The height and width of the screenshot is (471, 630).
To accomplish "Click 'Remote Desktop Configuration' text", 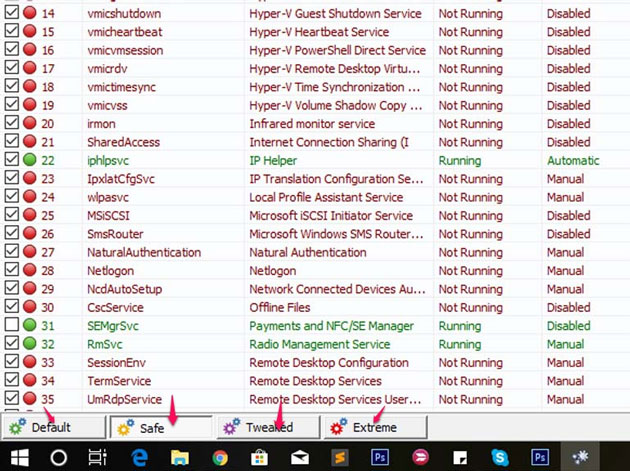I will pyautogui.click(x=329, y=362).
